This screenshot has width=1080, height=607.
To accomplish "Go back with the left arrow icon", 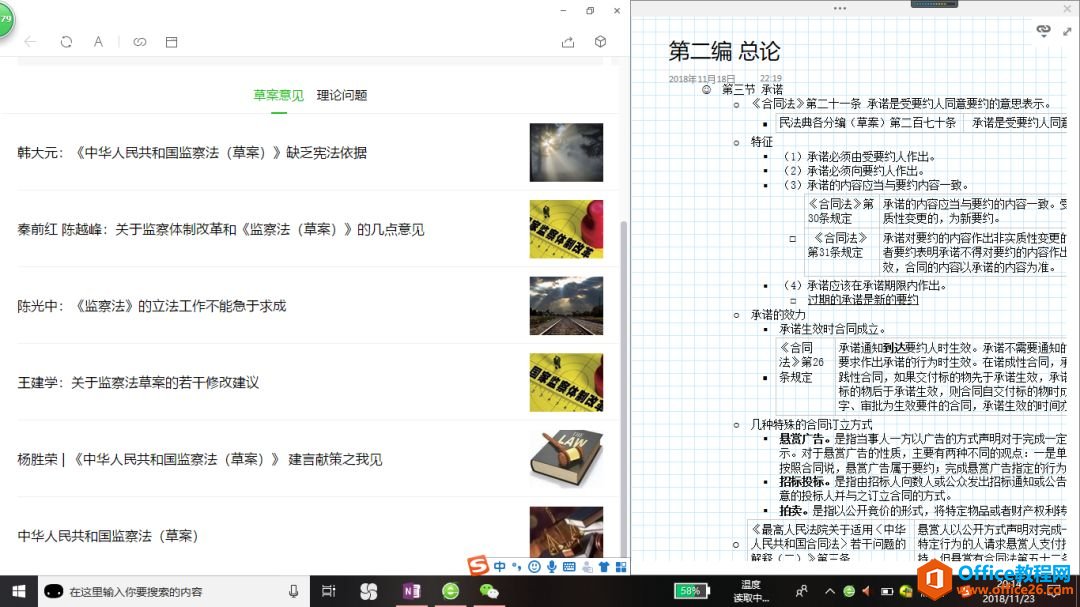I will pyautogui.click(x=31, y=42).
